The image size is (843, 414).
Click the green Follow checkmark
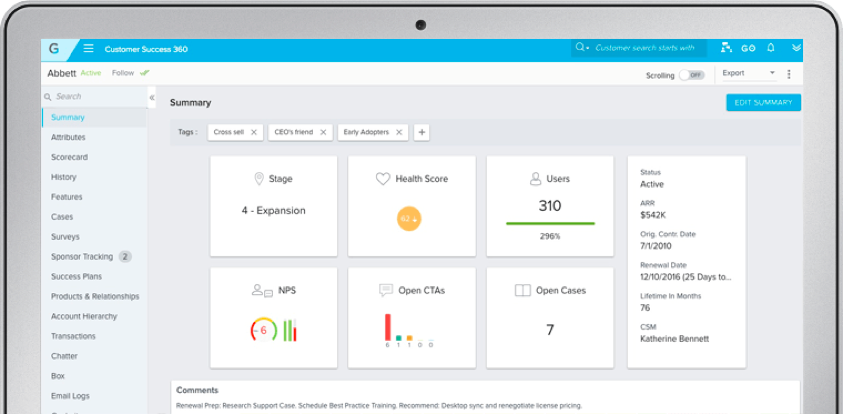pos(144,73)
